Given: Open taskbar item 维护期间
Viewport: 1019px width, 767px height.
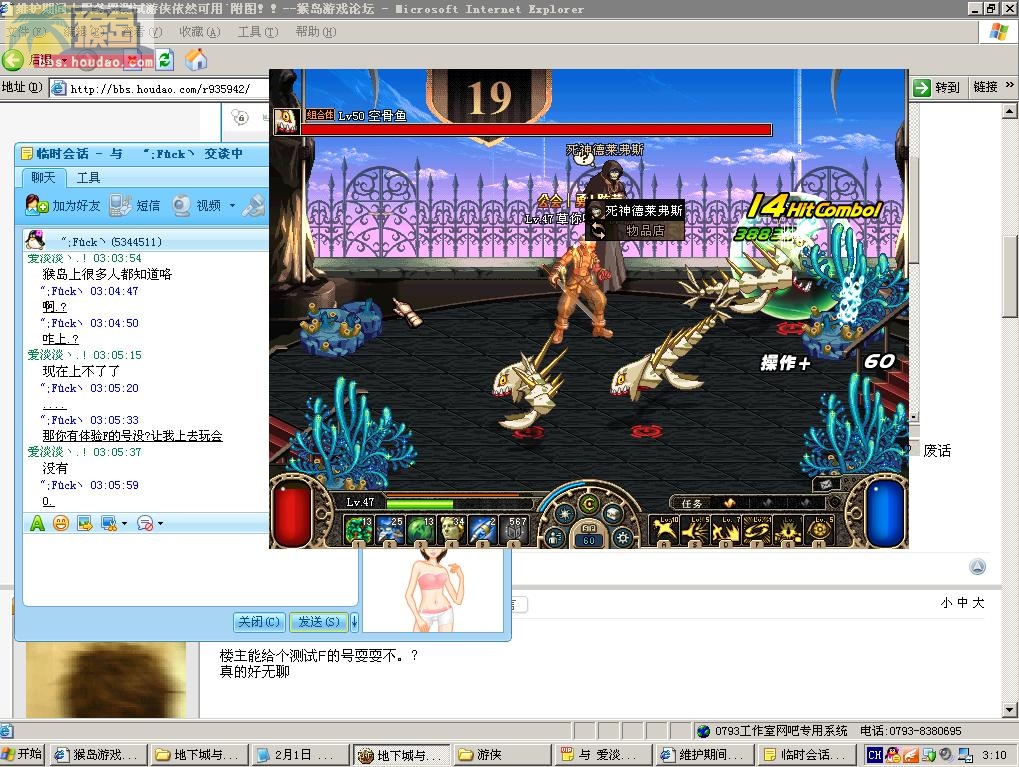Looking at the screenshot, I should click(704, 755).
